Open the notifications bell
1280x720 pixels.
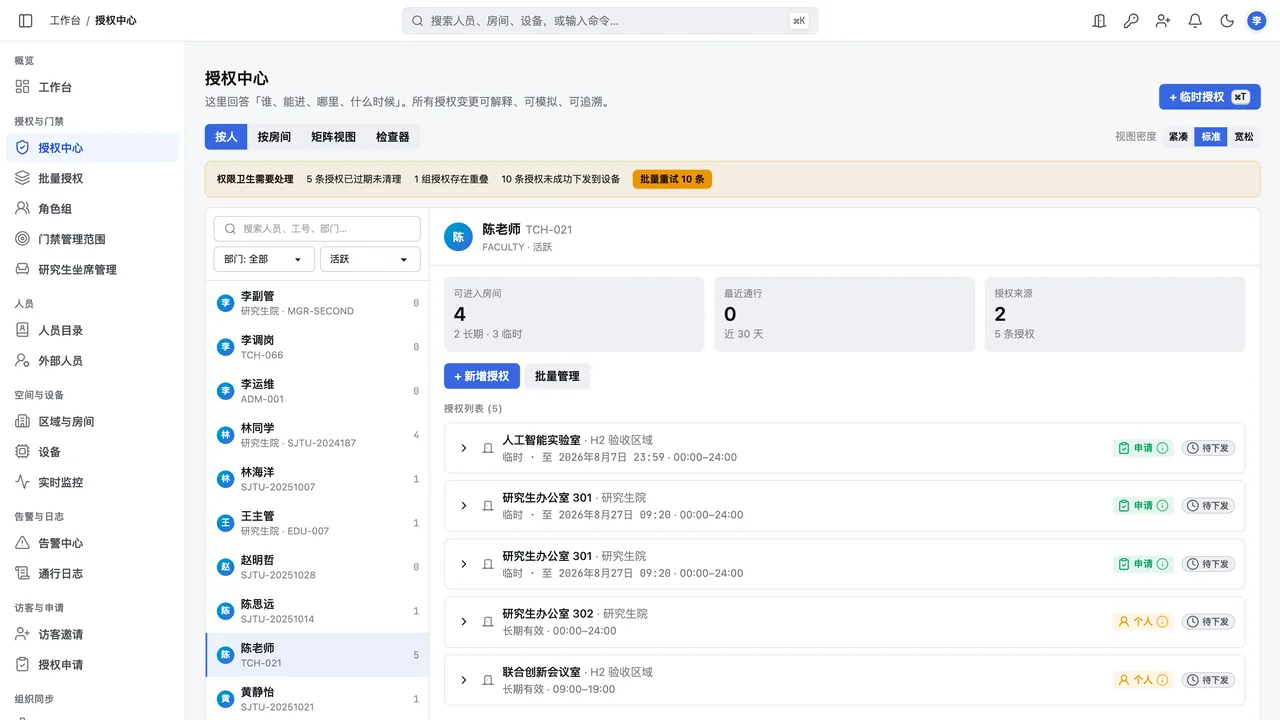click(x=1195, y=20)
